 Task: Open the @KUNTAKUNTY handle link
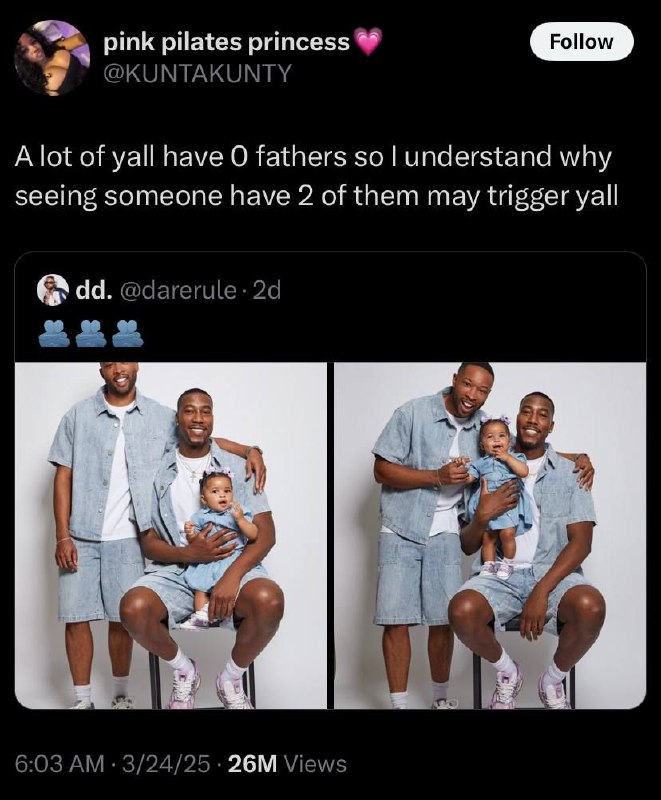click(x=198, y=73)
